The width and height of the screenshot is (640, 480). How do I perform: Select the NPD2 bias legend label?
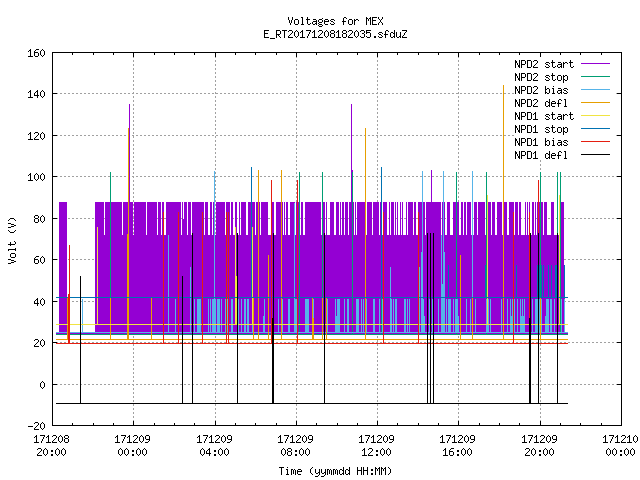541,90
